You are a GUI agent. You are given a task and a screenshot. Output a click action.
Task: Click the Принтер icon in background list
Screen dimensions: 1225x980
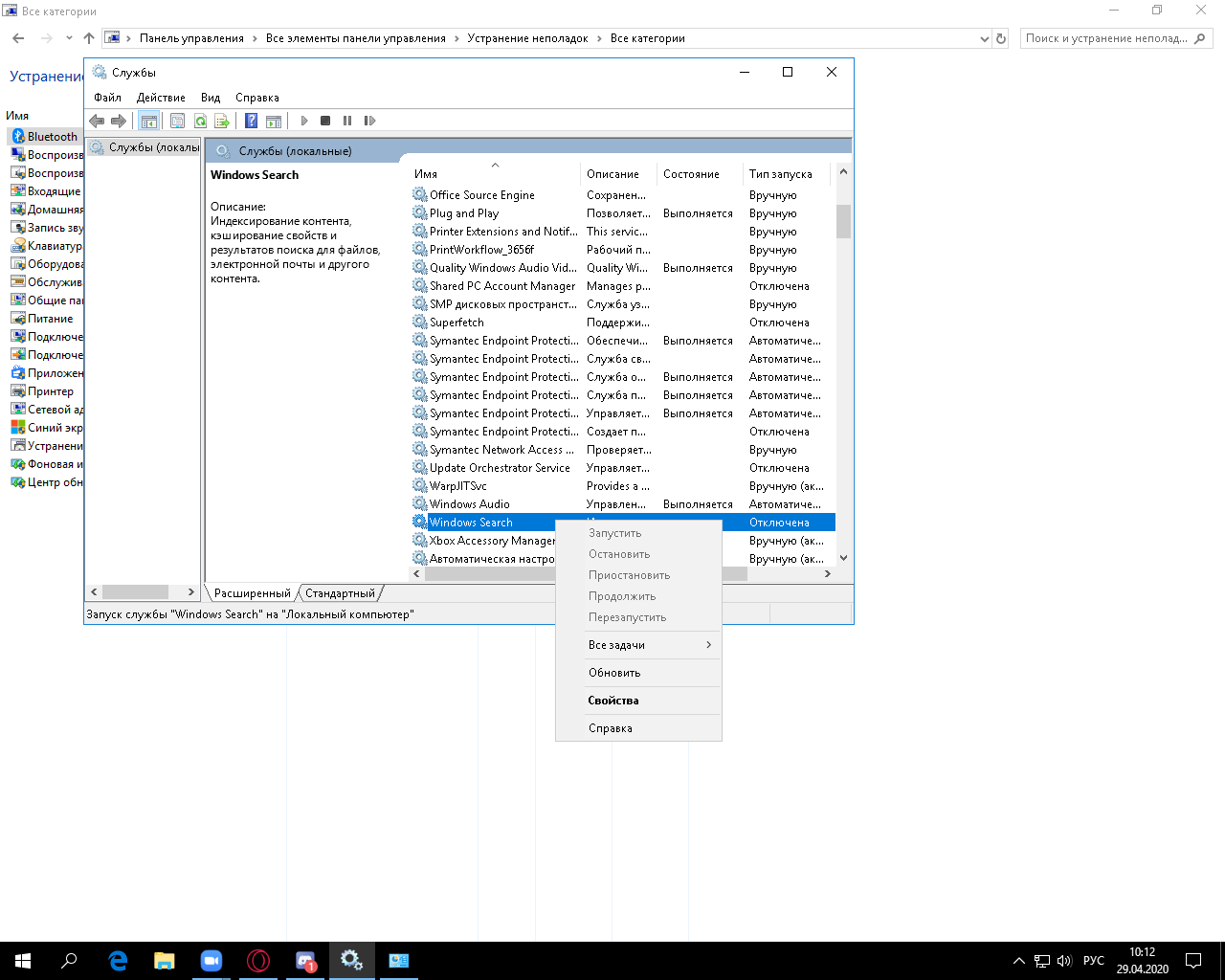[18, 391]
